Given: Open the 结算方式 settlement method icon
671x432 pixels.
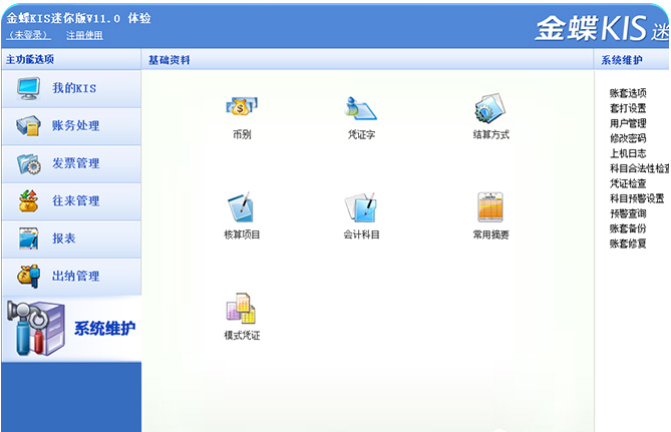Looking at the screenshot, I should click(x=490, y=108).
